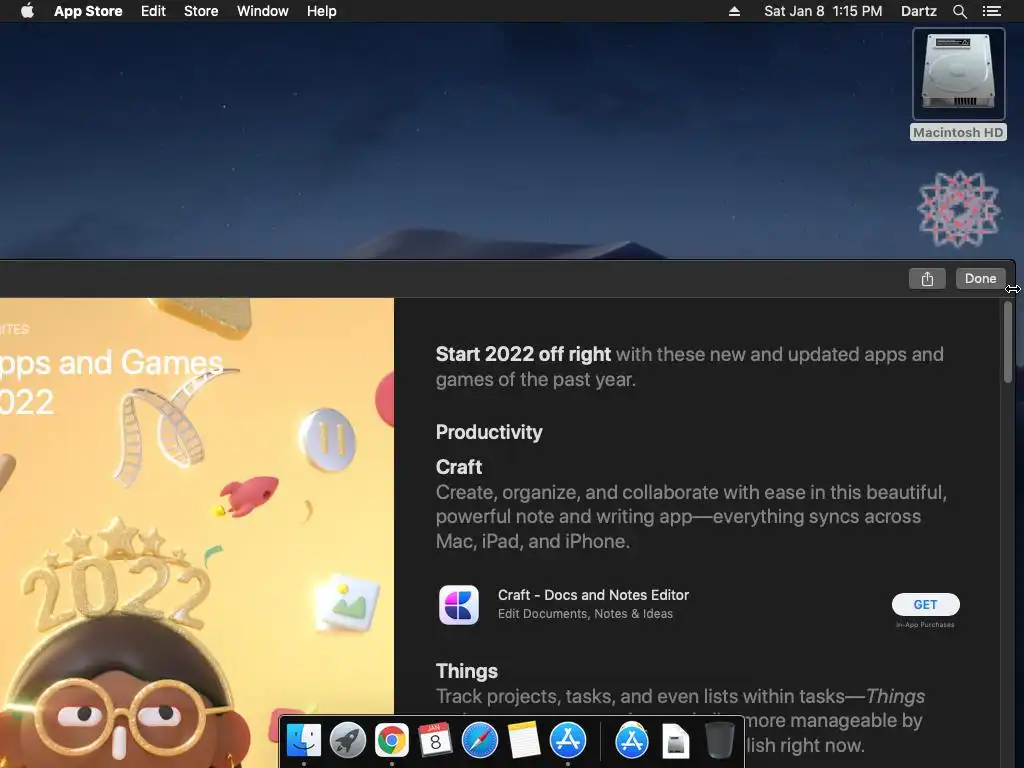Open the Store menu

(201, 11)
